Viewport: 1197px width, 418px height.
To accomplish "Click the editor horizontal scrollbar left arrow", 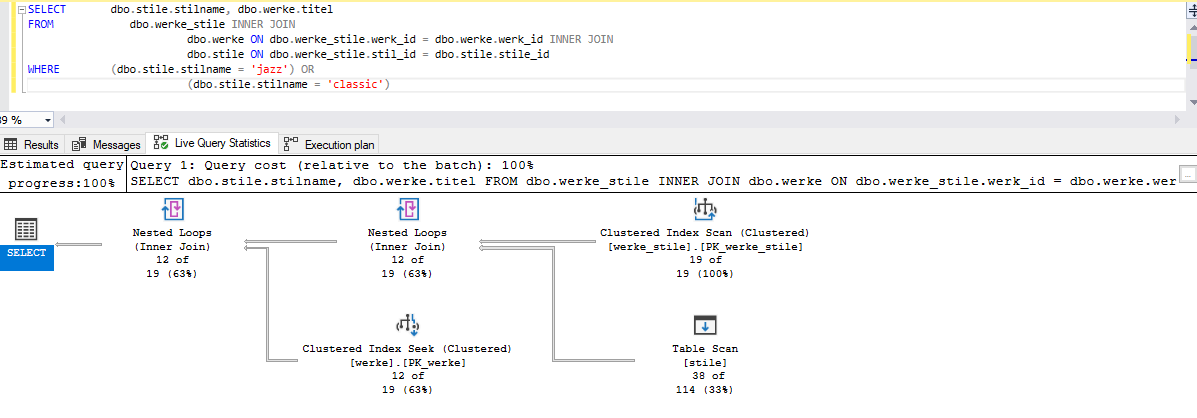I will [61, 119].
